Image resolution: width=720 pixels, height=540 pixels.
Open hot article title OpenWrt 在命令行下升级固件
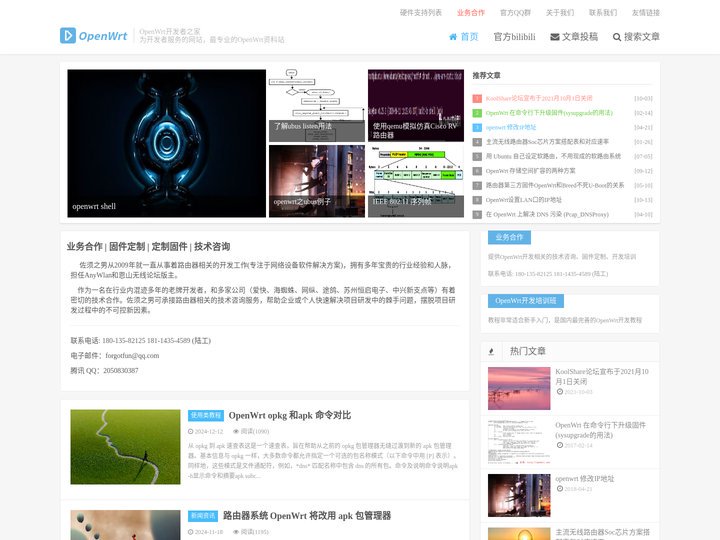point(601,430)
